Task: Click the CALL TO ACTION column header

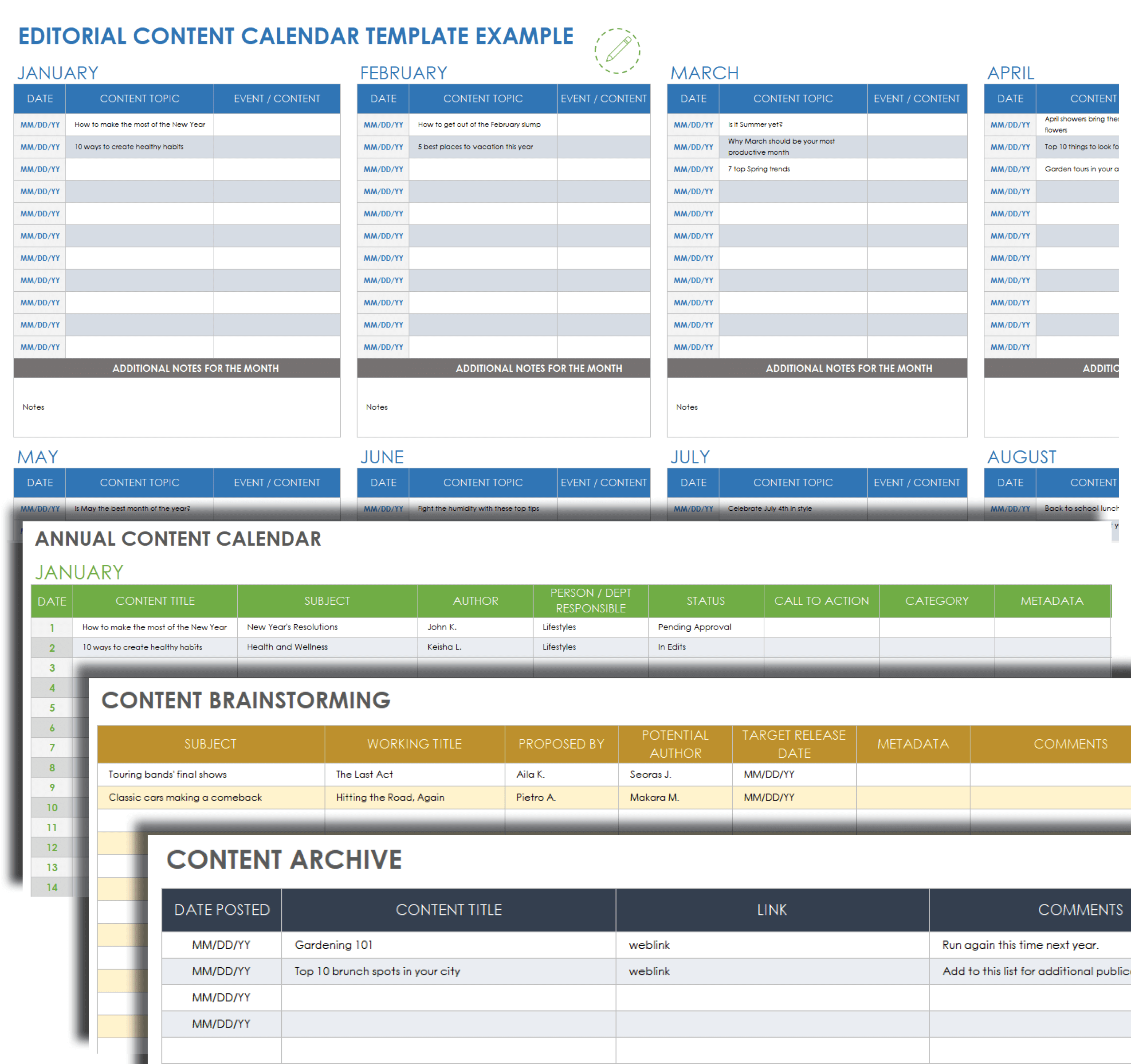Action: click(821, 601)
